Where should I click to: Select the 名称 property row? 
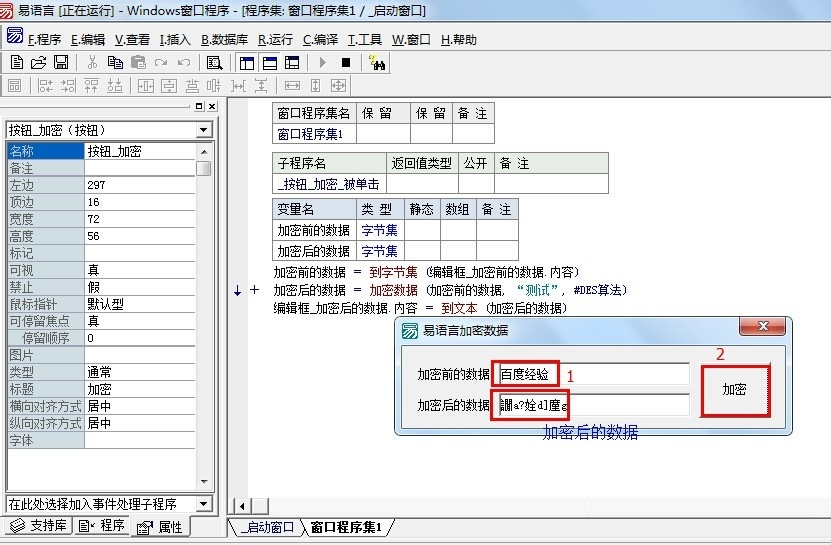click(x=101, y=151)
